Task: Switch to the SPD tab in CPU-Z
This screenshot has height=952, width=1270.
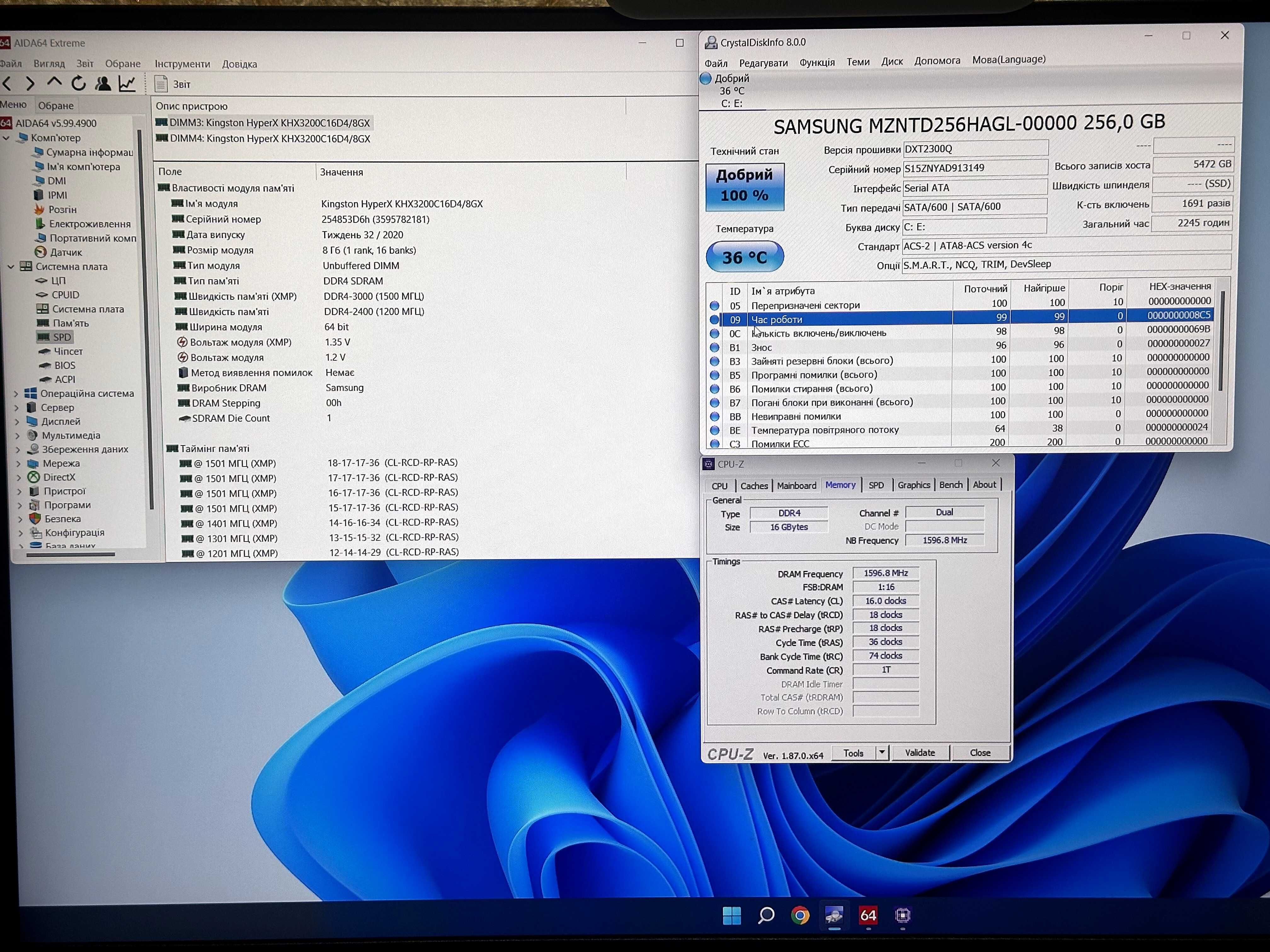Action: click(876, 485)
